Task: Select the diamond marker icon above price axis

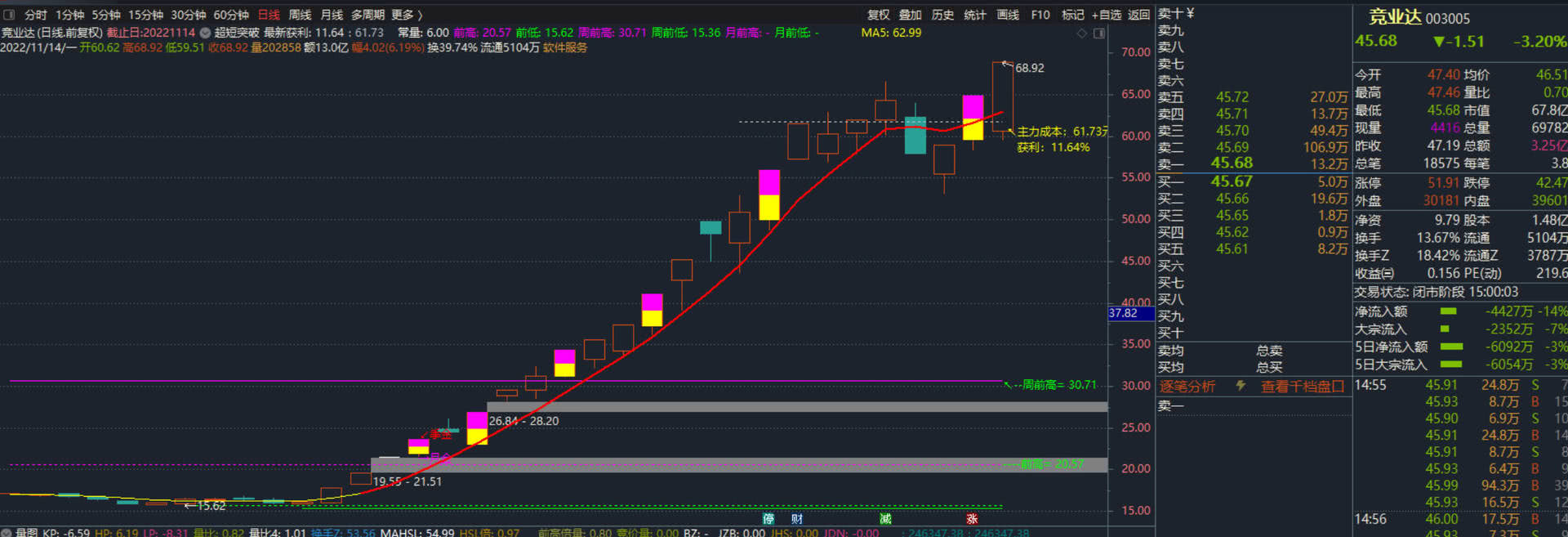Action: click(x=1082, y=34)
